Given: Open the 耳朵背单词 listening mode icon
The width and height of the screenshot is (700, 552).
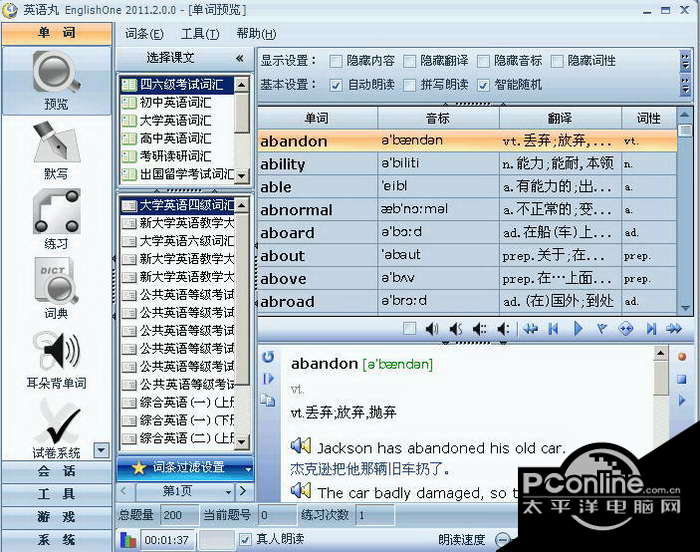Looking at the screenshot, I should point(56,360).
